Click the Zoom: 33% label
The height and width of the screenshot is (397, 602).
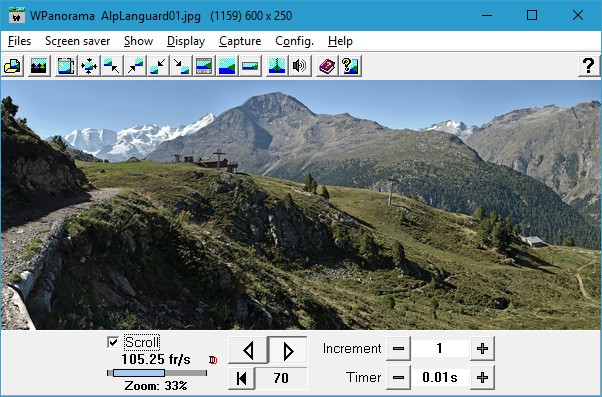pyautogui.click(x=156, y=385)
